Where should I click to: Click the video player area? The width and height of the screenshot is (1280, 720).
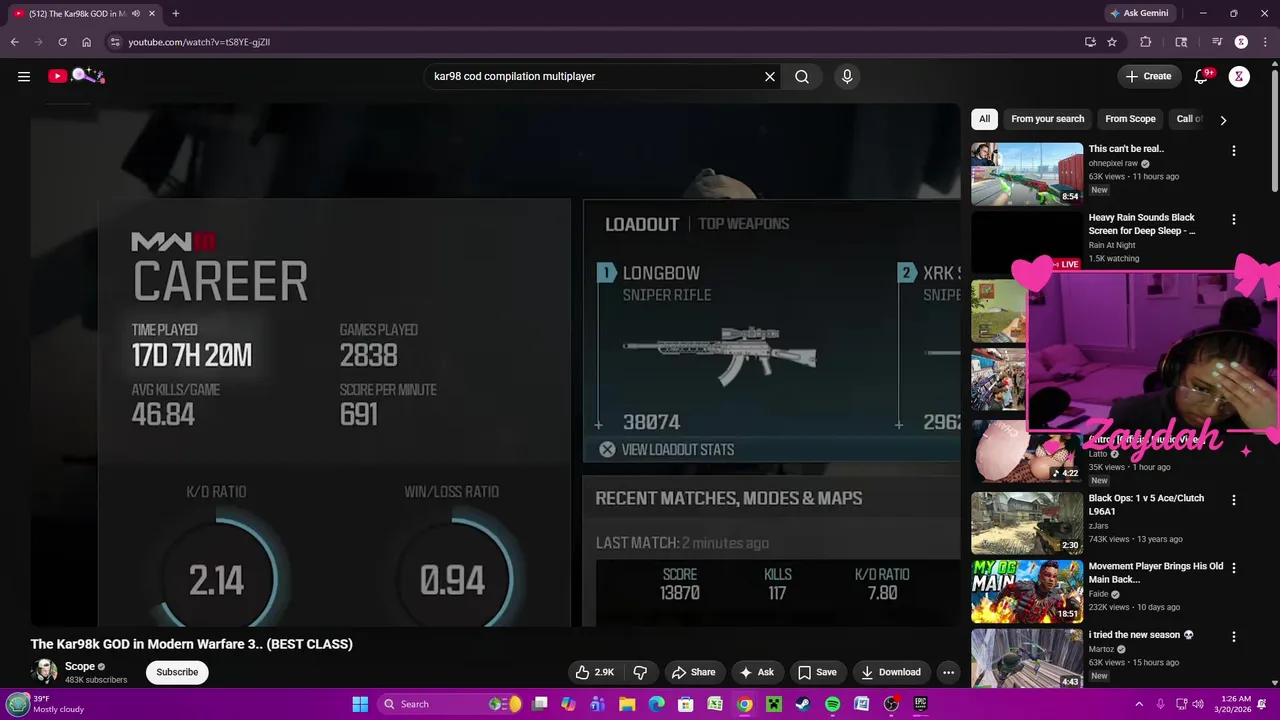pyautogui.click(x=495, y=365)
